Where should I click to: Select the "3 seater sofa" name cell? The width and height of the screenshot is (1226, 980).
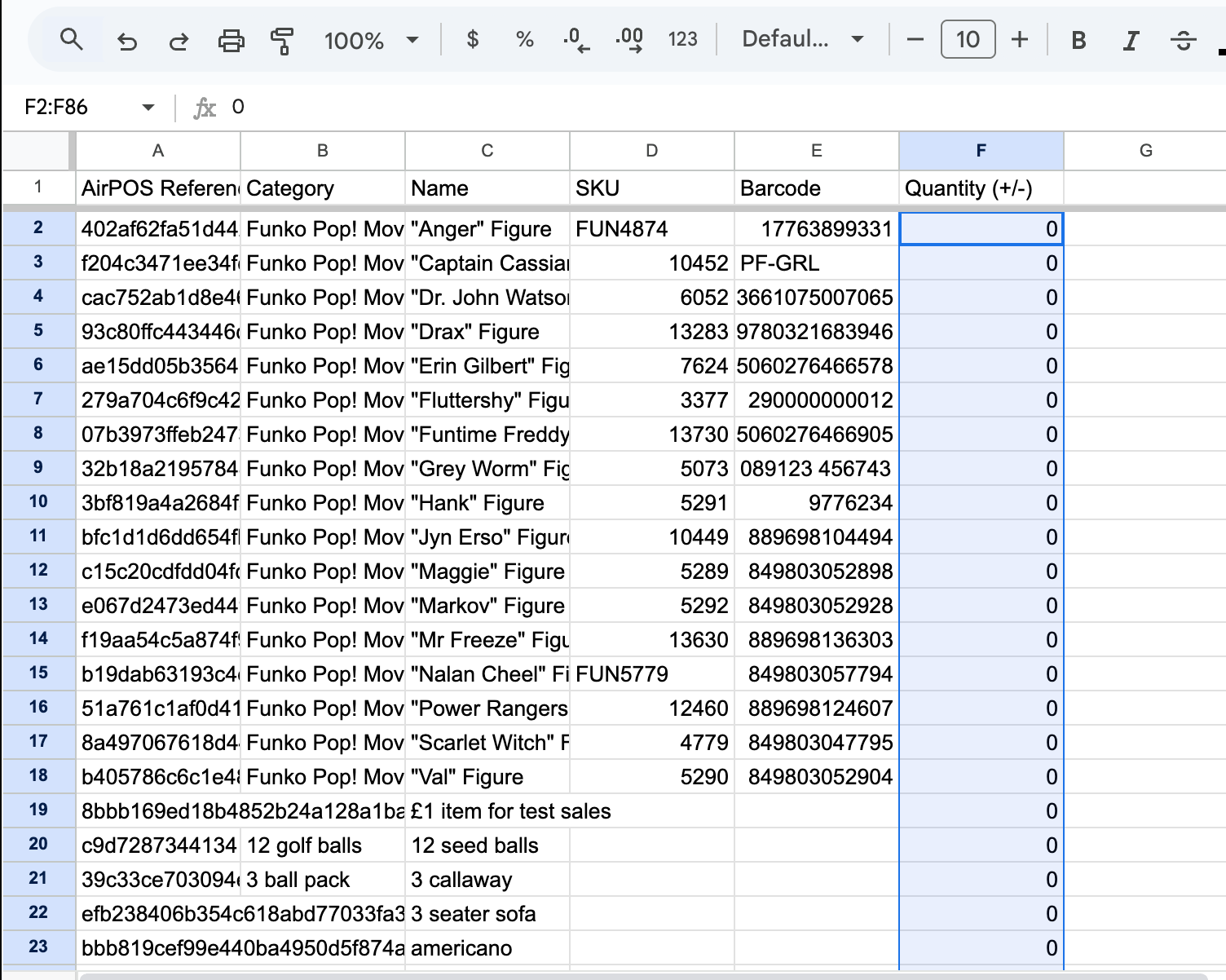tap(487, 914)
